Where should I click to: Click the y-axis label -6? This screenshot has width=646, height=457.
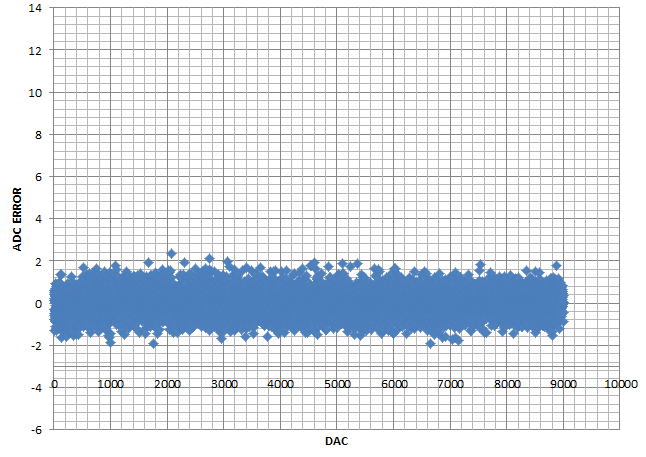pos(37,430)
